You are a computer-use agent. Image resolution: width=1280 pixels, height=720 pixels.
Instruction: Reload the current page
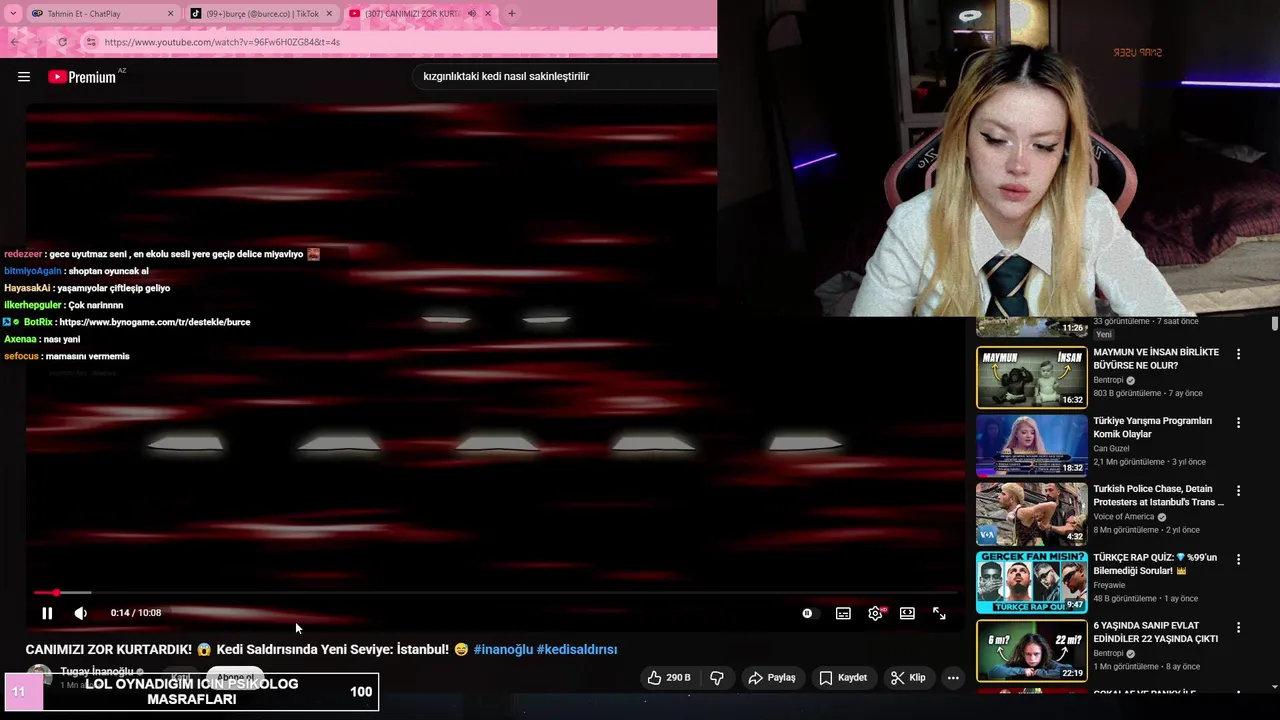tap(62, 42)
